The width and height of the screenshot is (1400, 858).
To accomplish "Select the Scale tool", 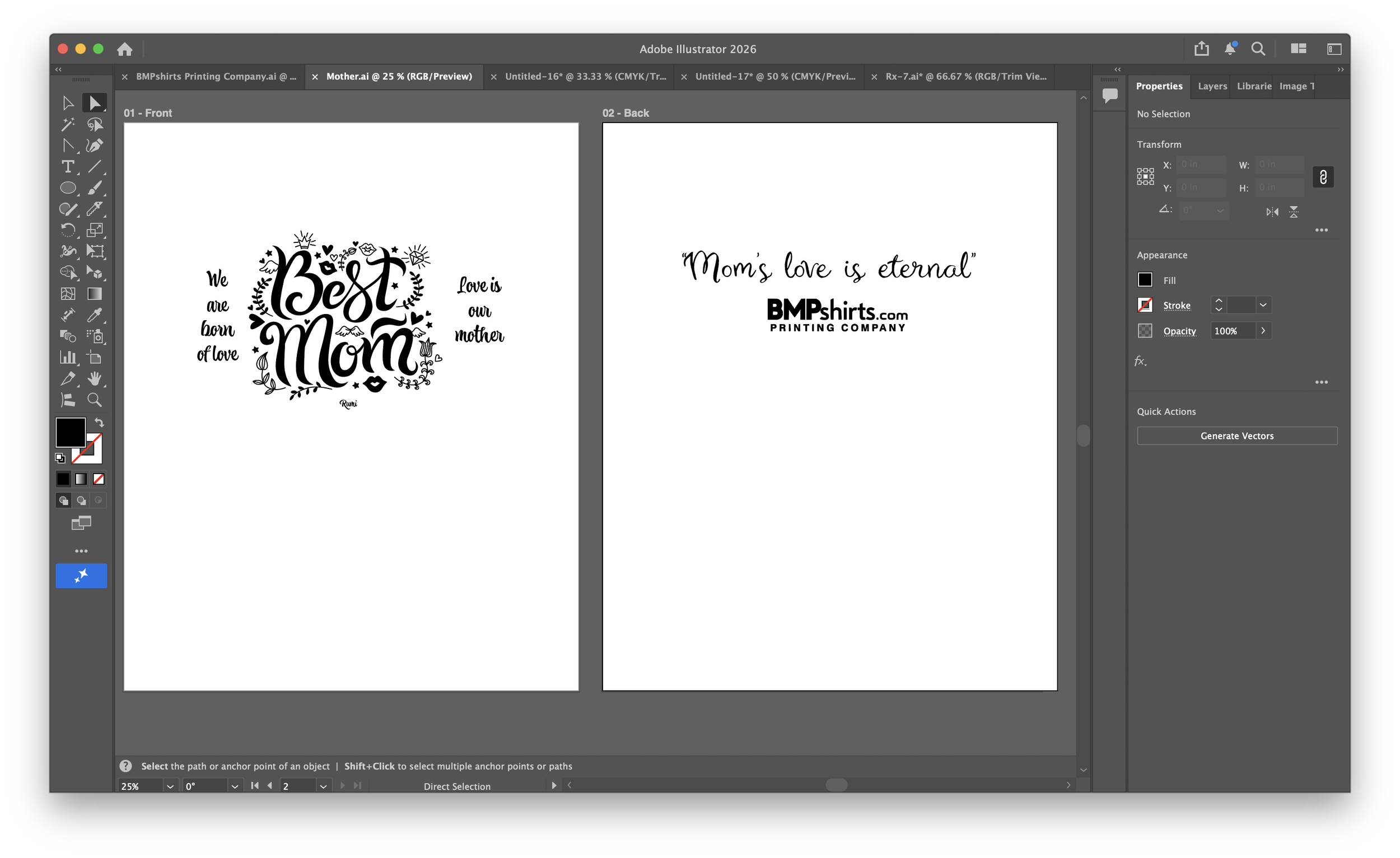I will (94, 230).
